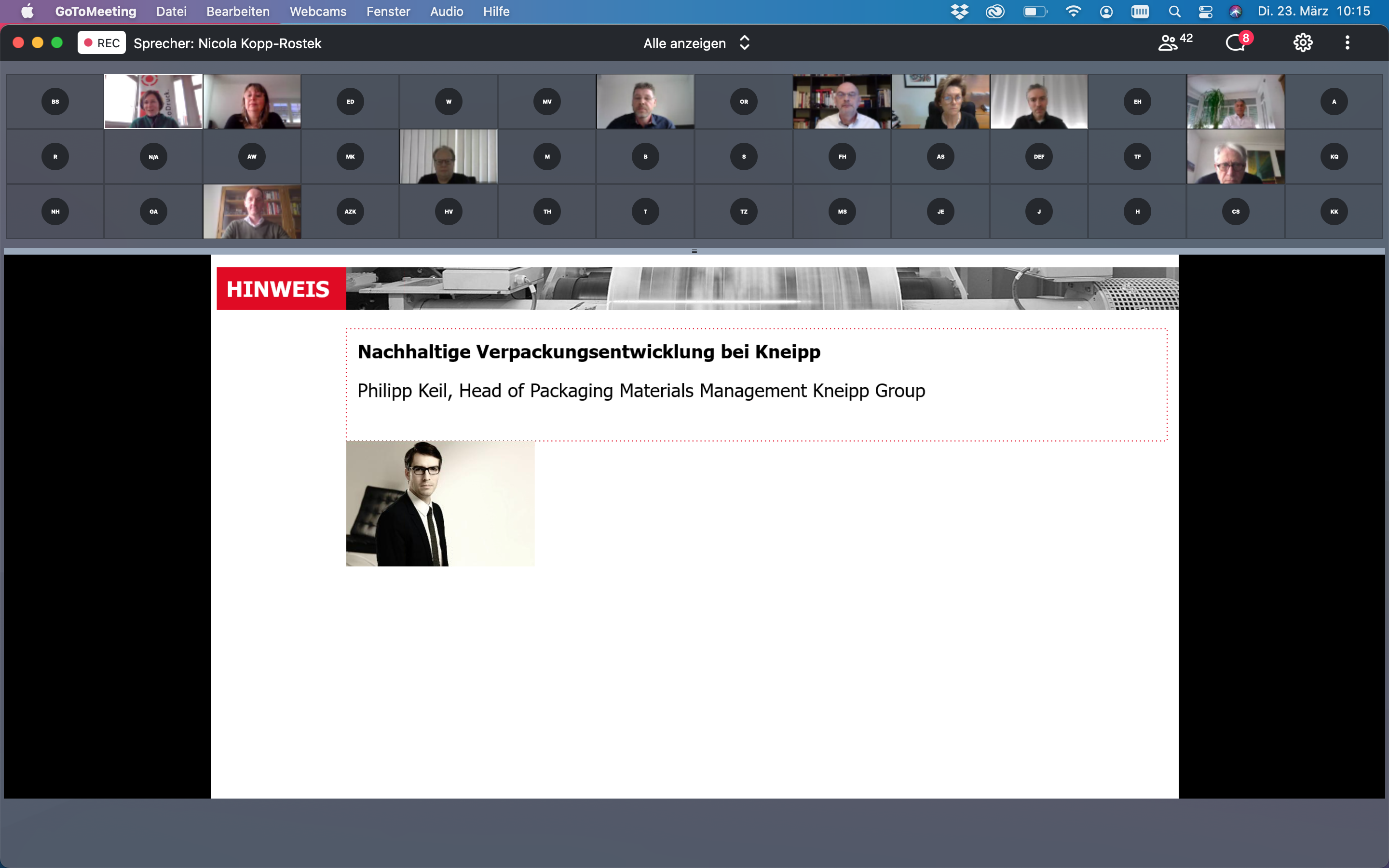Click the REC recording indicator
The width and height of the screenshot is (1389, 868).
coord(102,43)
